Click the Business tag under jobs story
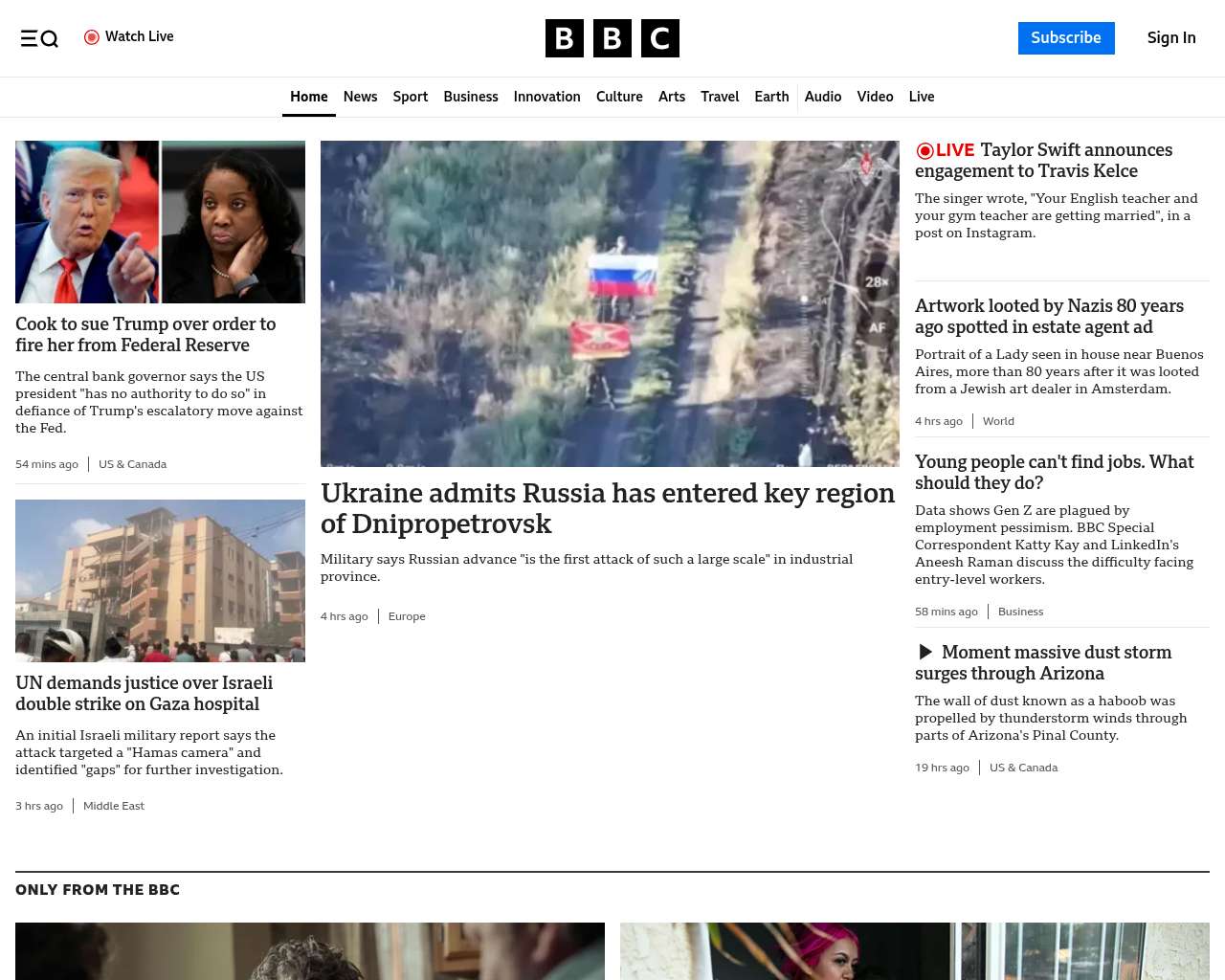This screenshot has width=1225, height=980. (x=1020, y=612)
